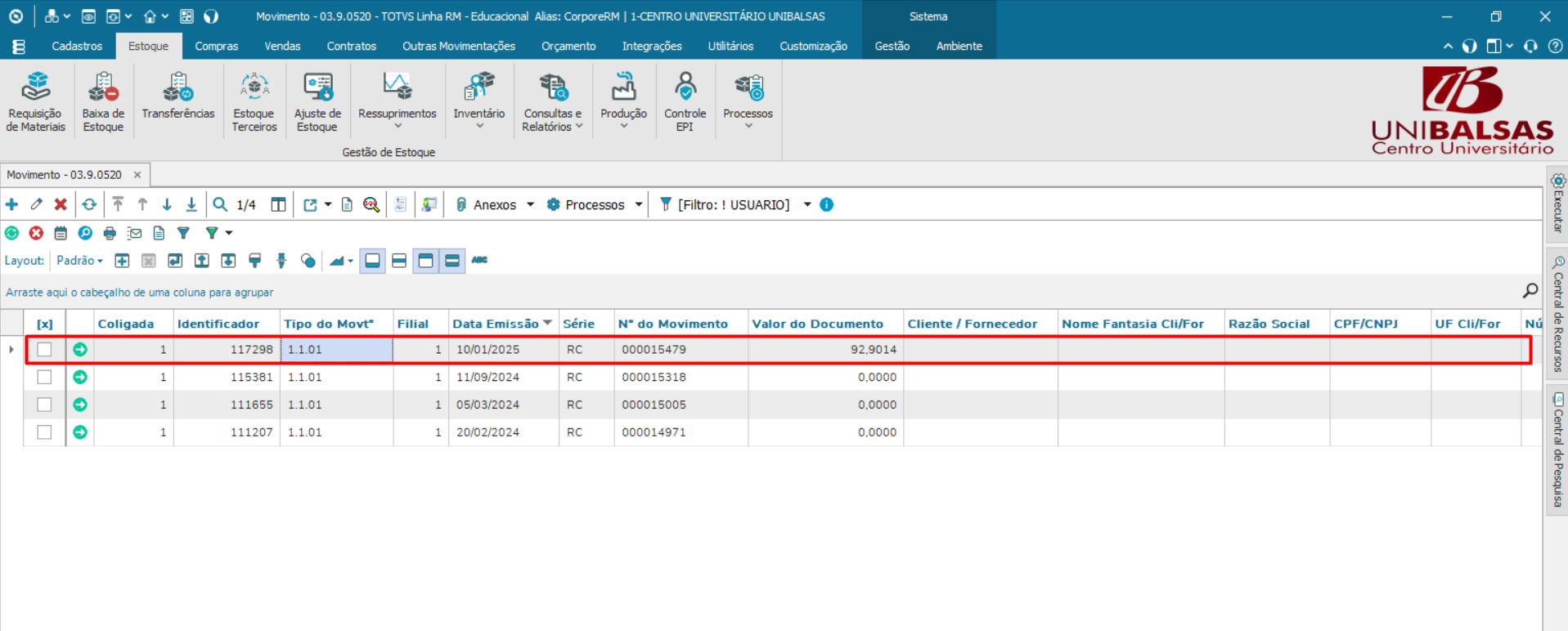Sort by Data Emissão column header

pos(496,324)
